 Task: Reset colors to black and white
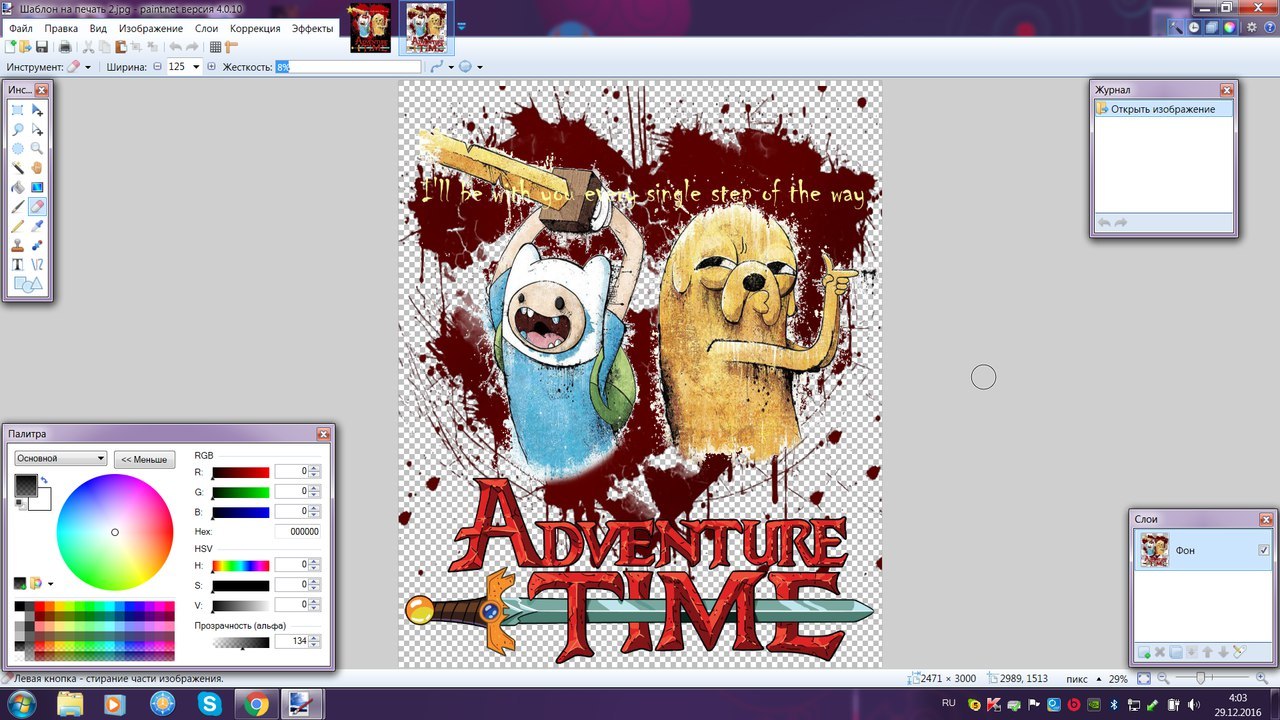20,503
